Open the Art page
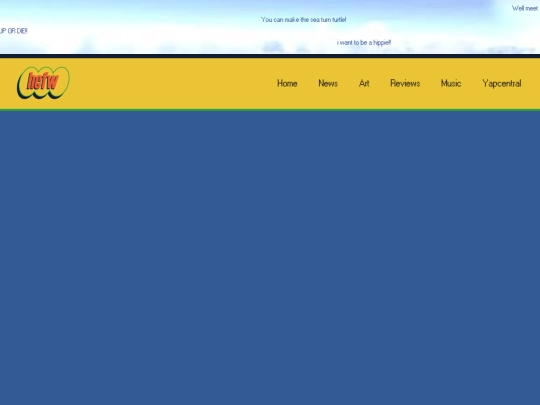This screenshot has width=540, height=405. pos(364,83)
